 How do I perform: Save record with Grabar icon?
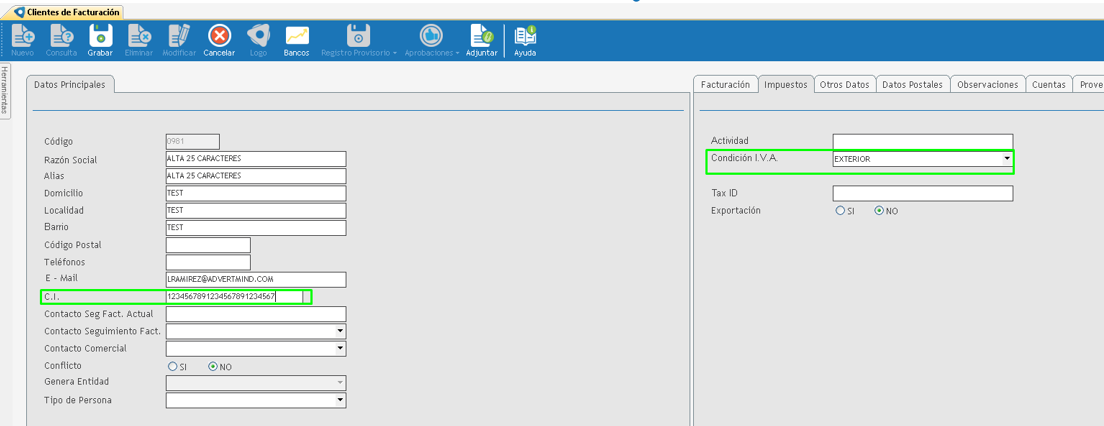pyautogui.click(x=100, y=39)
